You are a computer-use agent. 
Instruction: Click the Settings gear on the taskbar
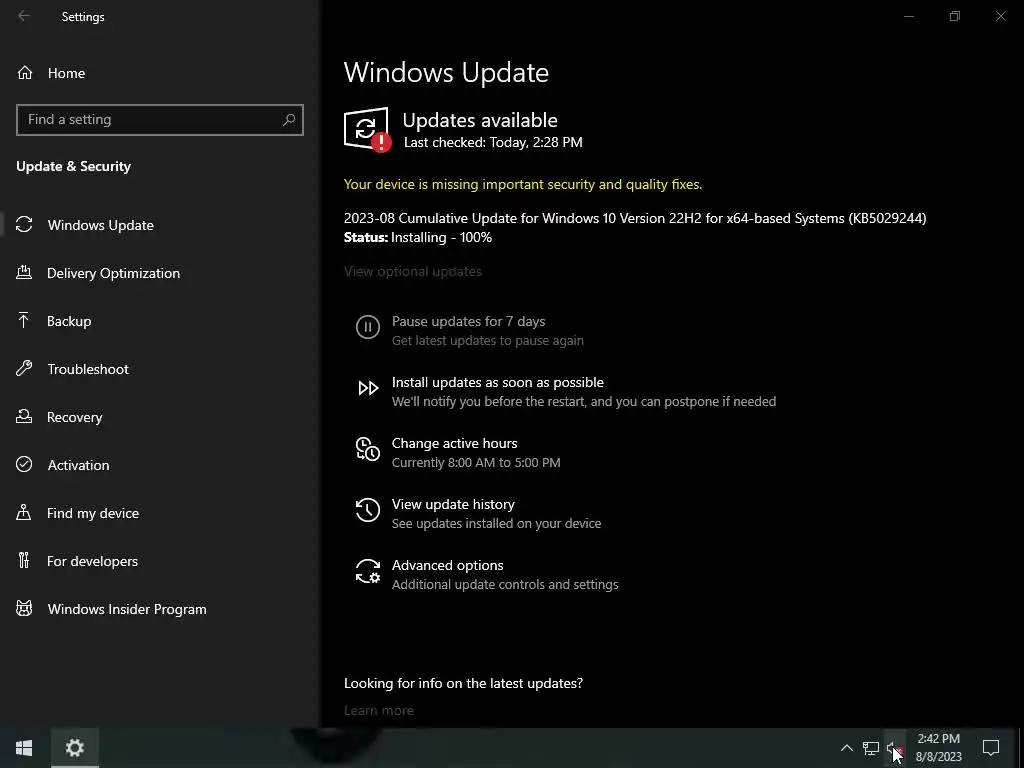[x=74, y=748]
